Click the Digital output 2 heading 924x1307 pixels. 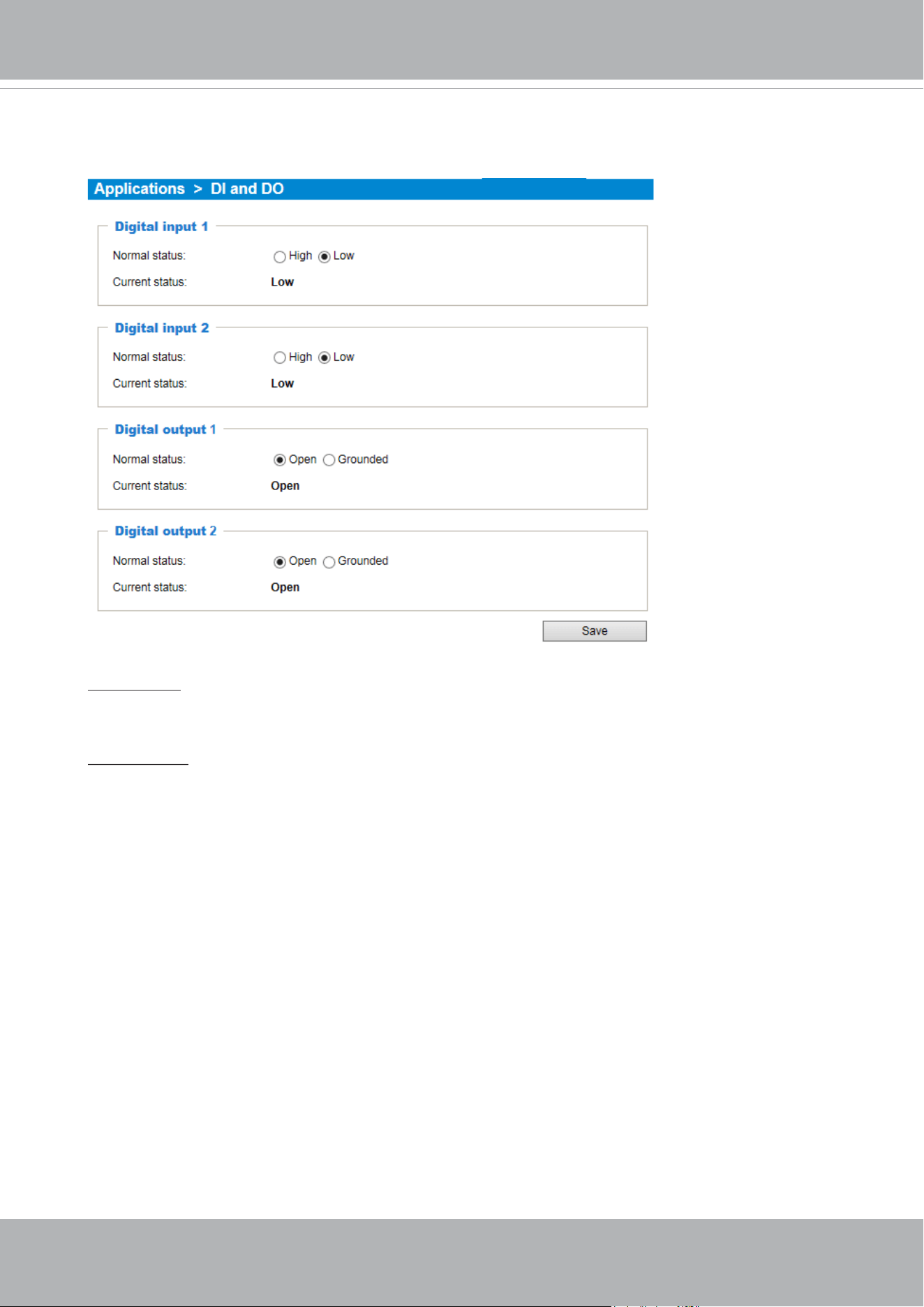(165, 531)
